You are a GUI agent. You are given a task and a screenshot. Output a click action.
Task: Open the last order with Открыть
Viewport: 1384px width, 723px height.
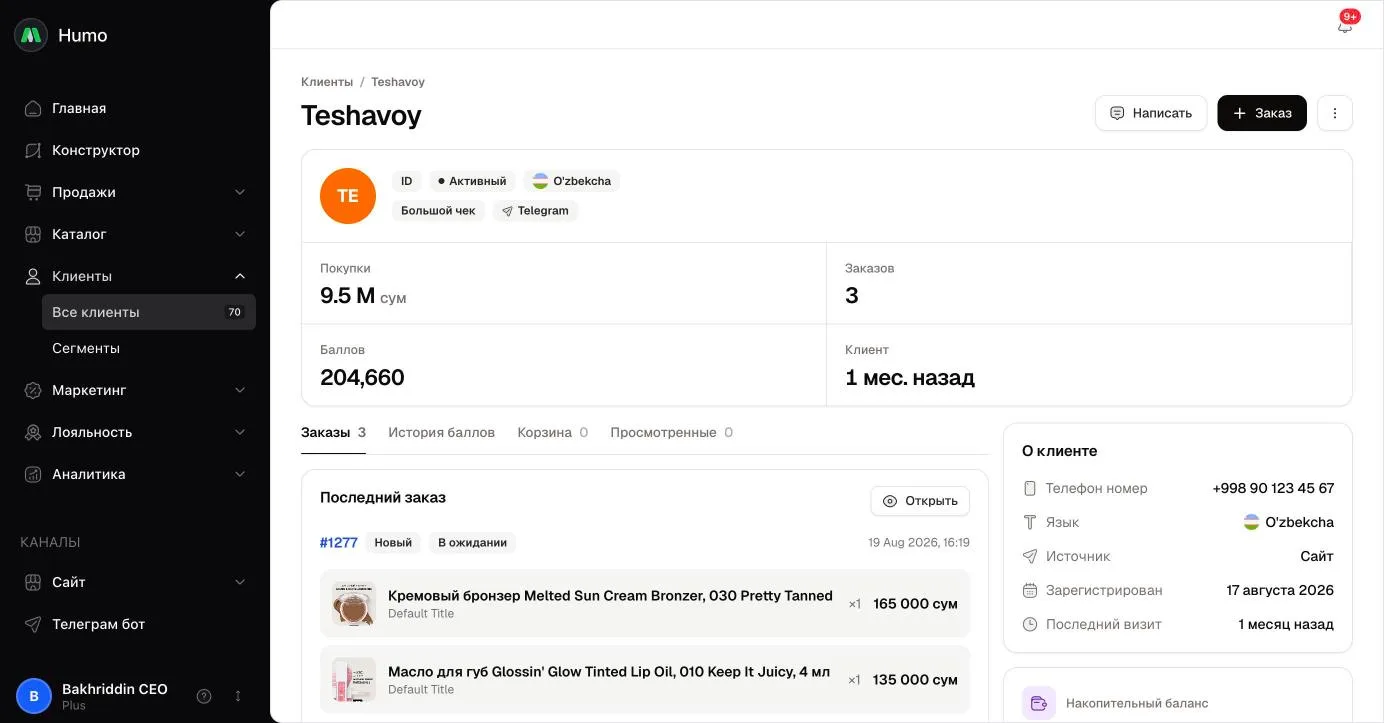[x=920, y=501]
